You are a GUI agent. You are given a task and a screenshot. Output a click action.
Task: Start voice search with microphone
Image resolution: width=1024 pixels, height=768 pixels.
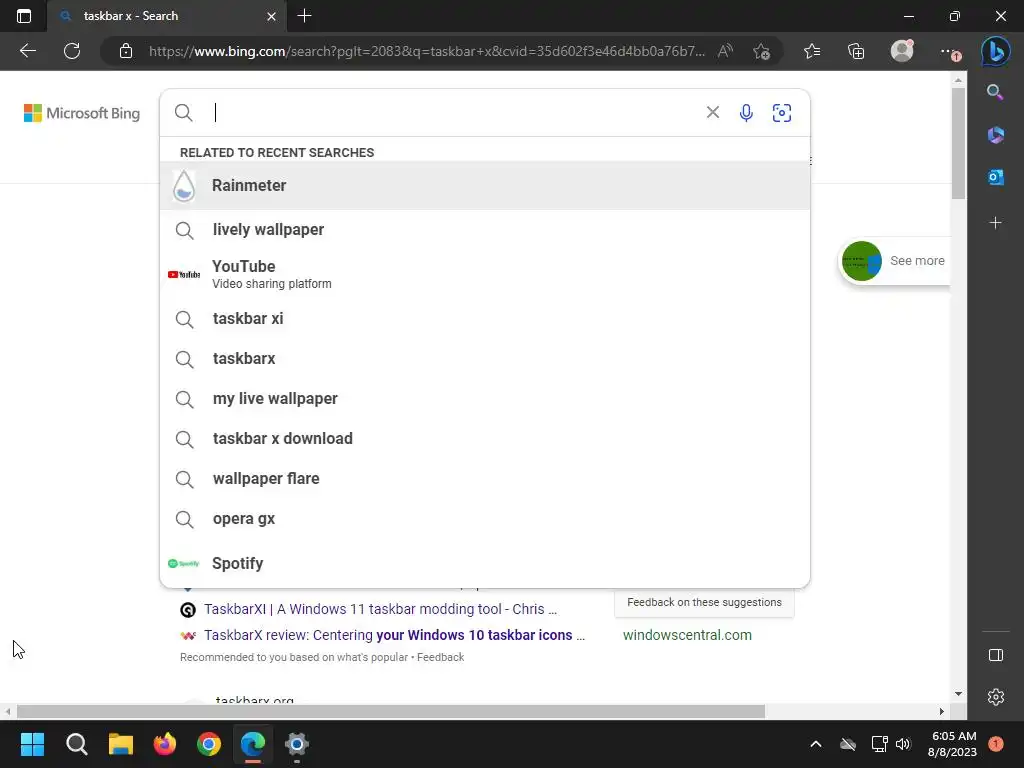tap(746, 113)
